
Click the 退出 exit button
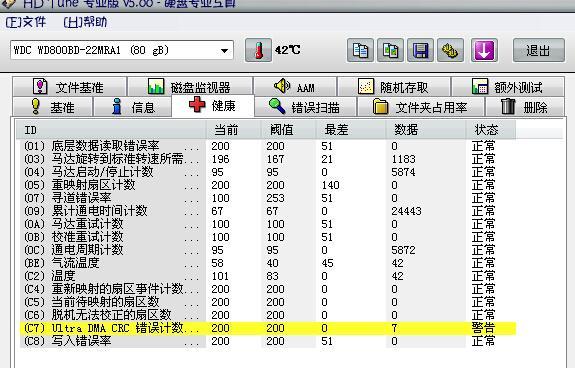pos(538,50)
